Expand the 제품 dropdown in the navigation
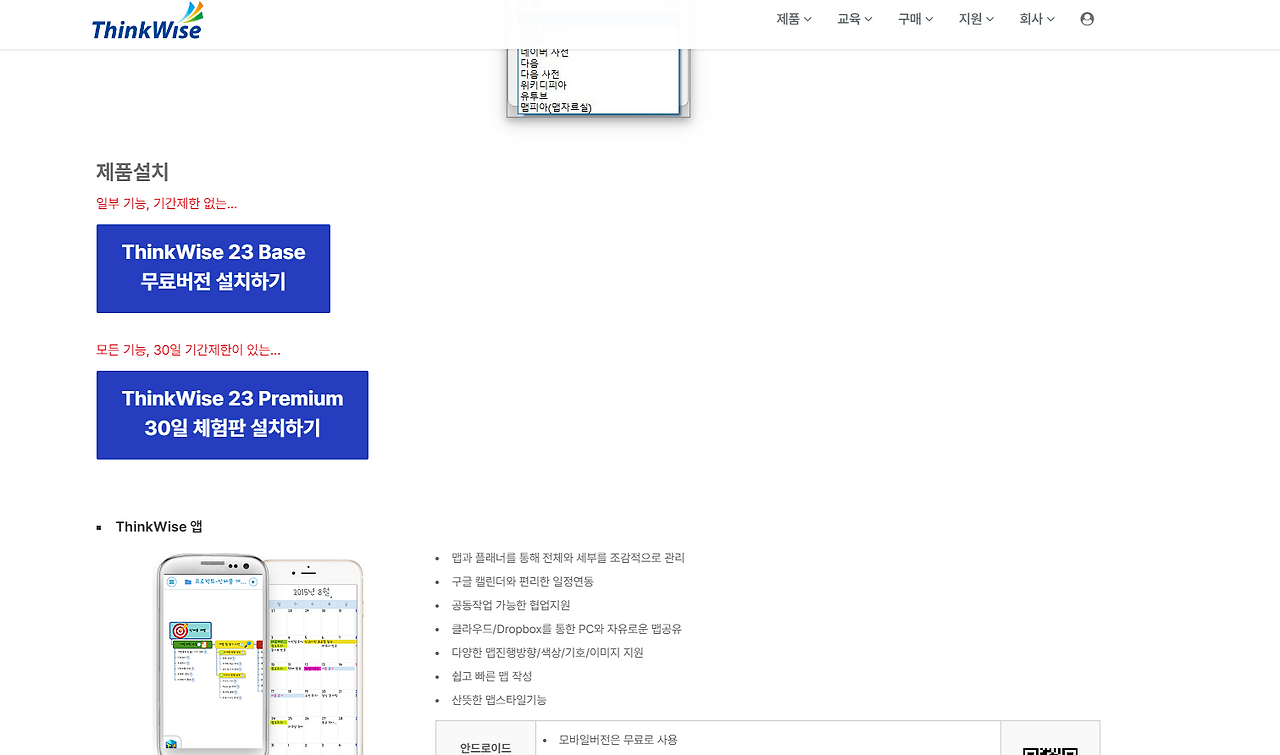The image size is (1280, 755). (793, 18)
